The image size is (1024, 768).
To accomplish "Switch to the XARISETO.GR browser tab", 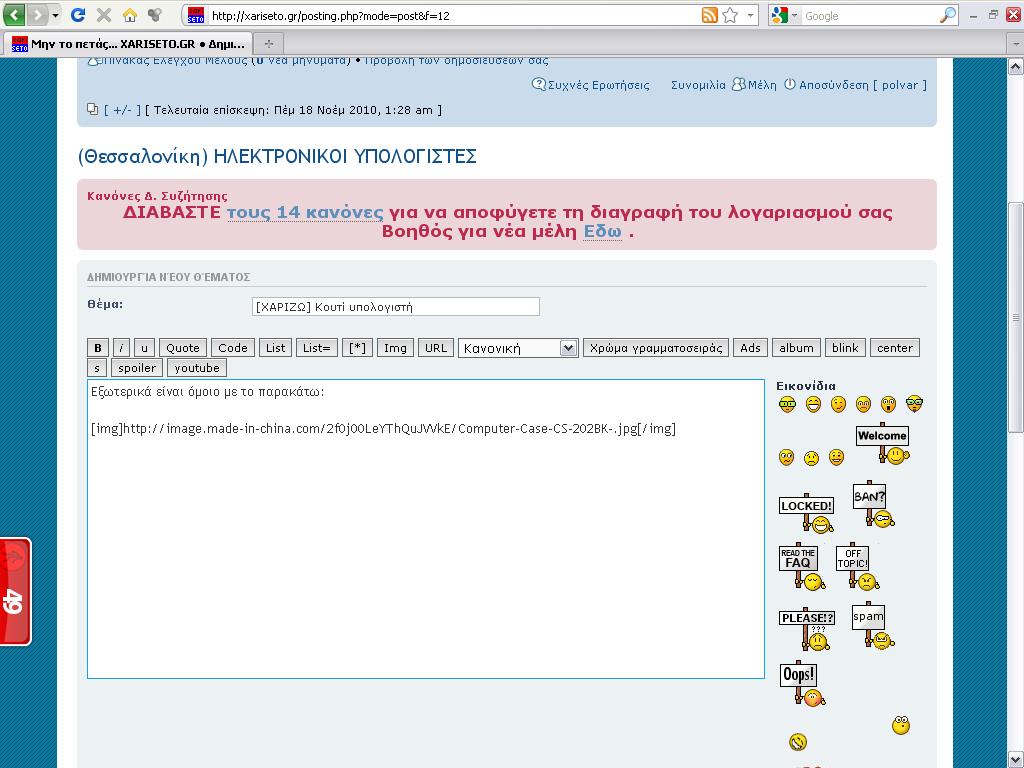I will coord(128,44).
